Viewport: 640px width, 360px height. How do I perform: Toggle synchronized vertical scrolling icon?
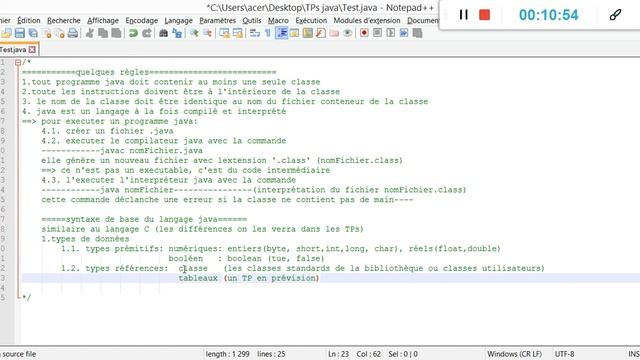[x=224, y=33]
